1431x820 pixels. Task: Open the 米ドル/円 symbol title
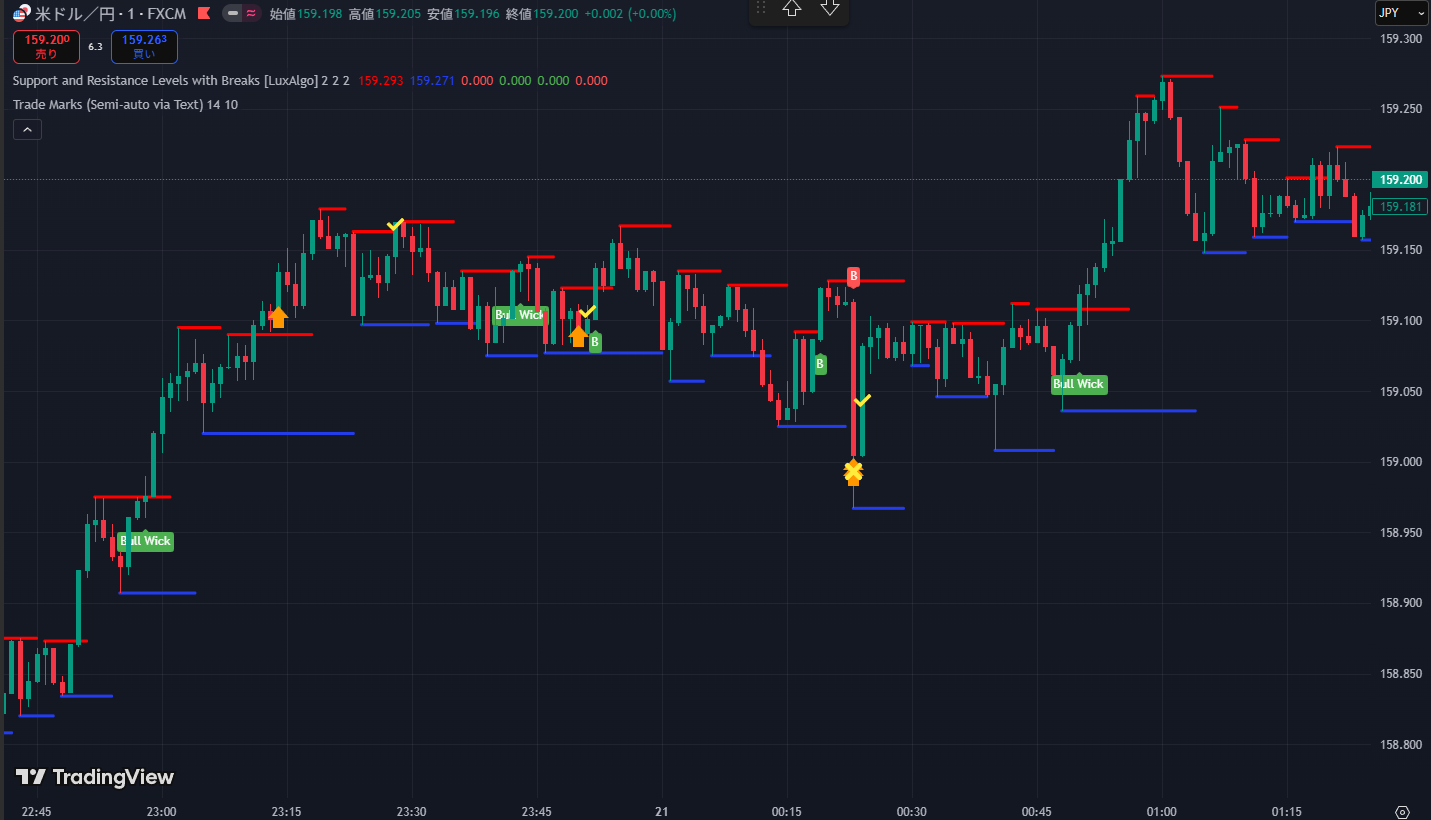click(110, 14)
